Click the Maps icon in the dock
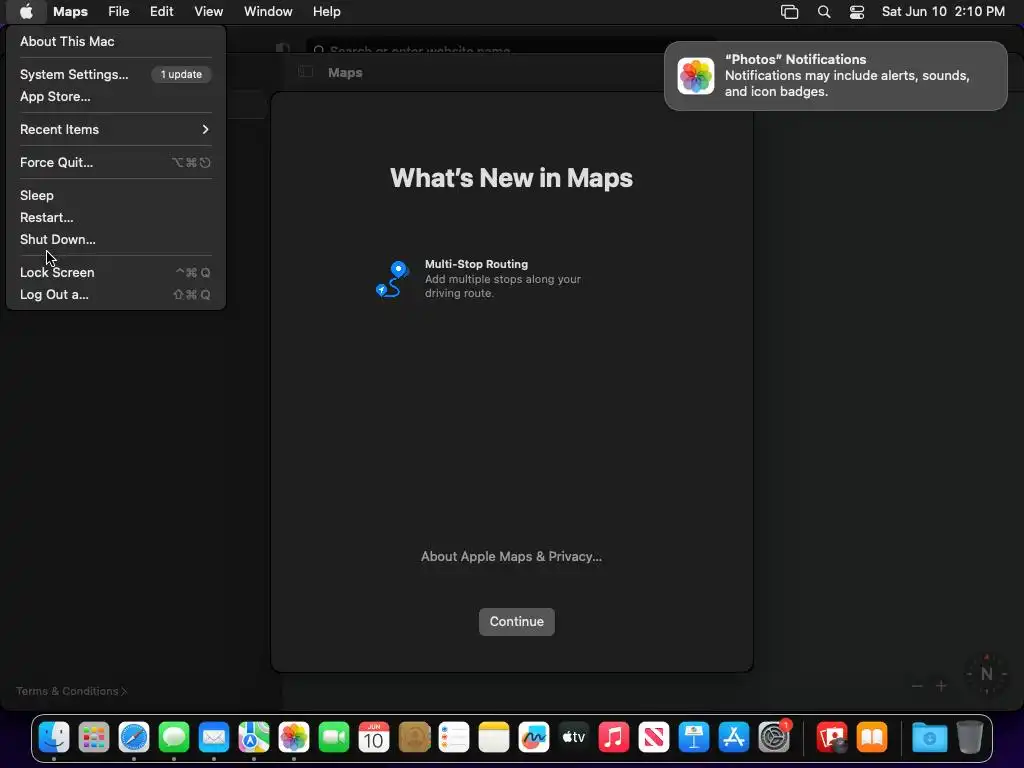Image resolution: width=1024 pixels, height=768 pixels. click(254, 737)
